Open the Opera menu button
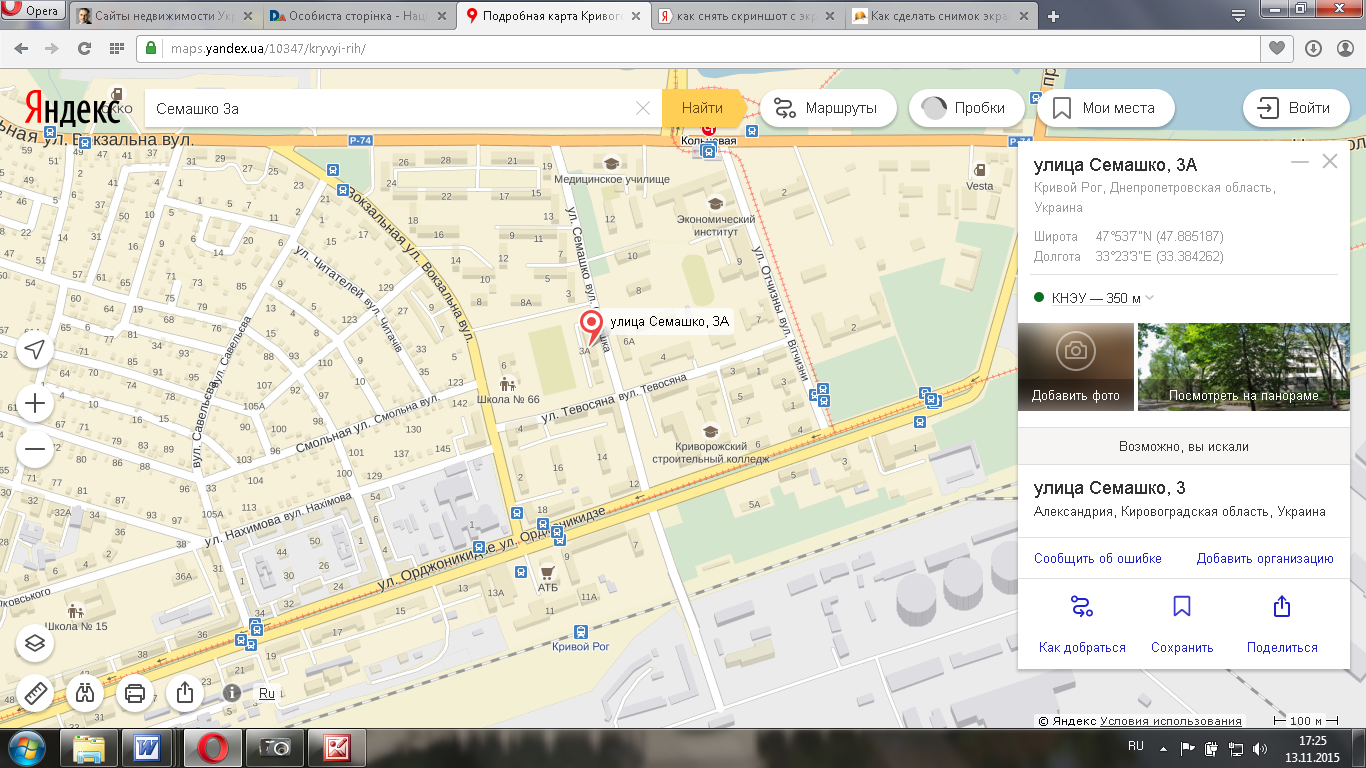Image resolution: width=1366 pixels, height=768 pixels. click(32, 12)
